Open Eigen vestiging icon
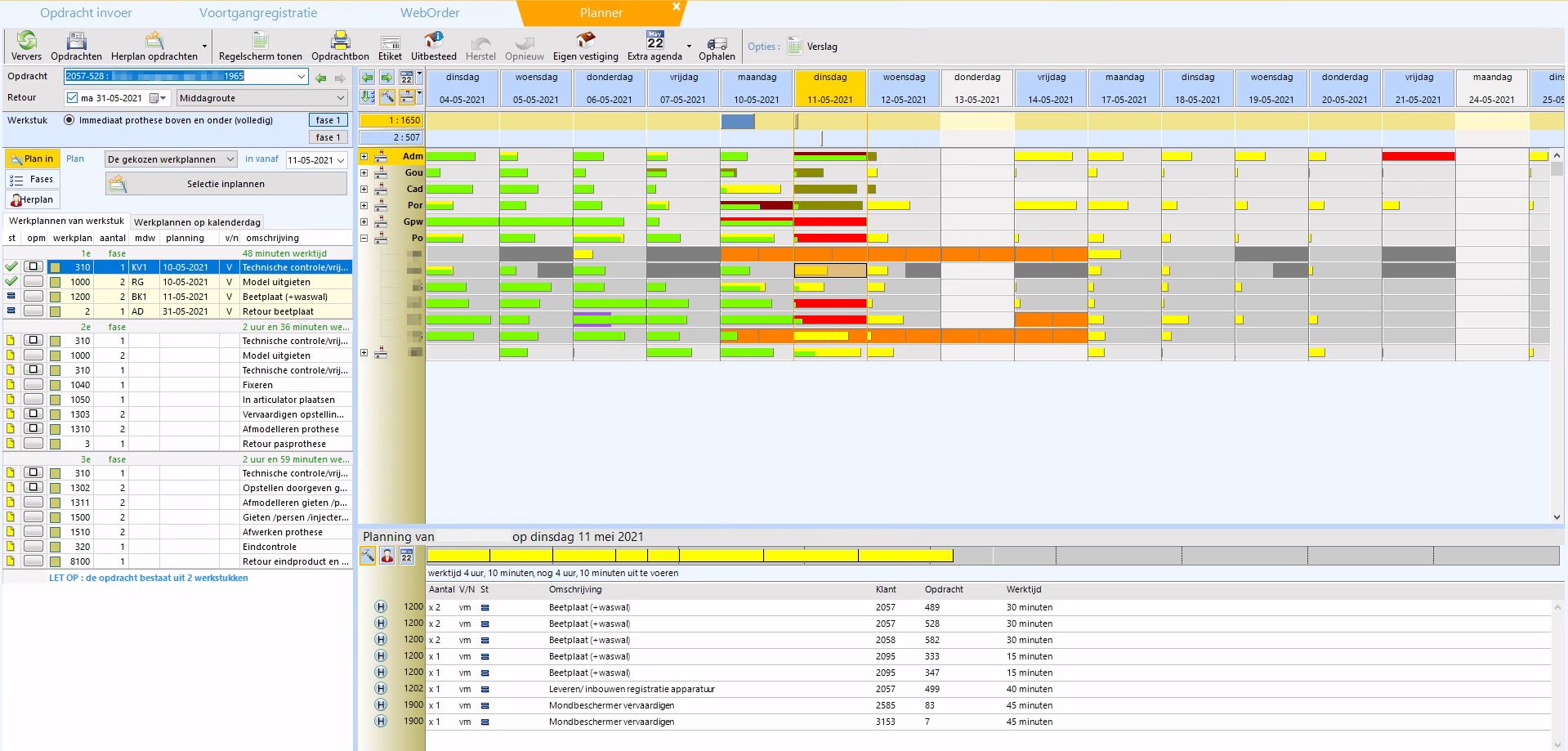Viewport: 1568px width, 751px height. click(585, 41)
